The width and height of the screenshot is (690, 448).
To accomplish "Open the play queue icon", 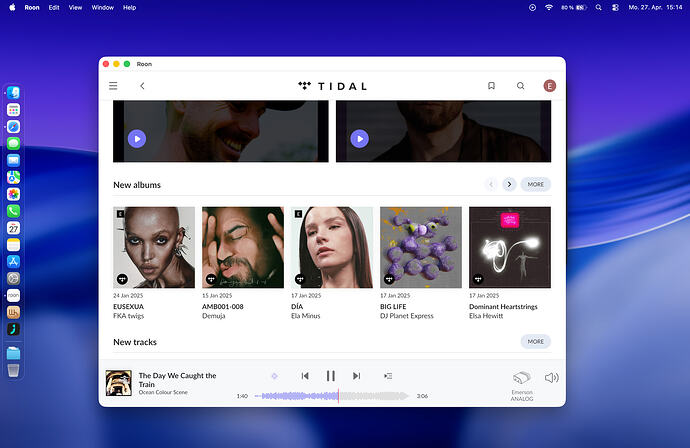I will point(388,376).
